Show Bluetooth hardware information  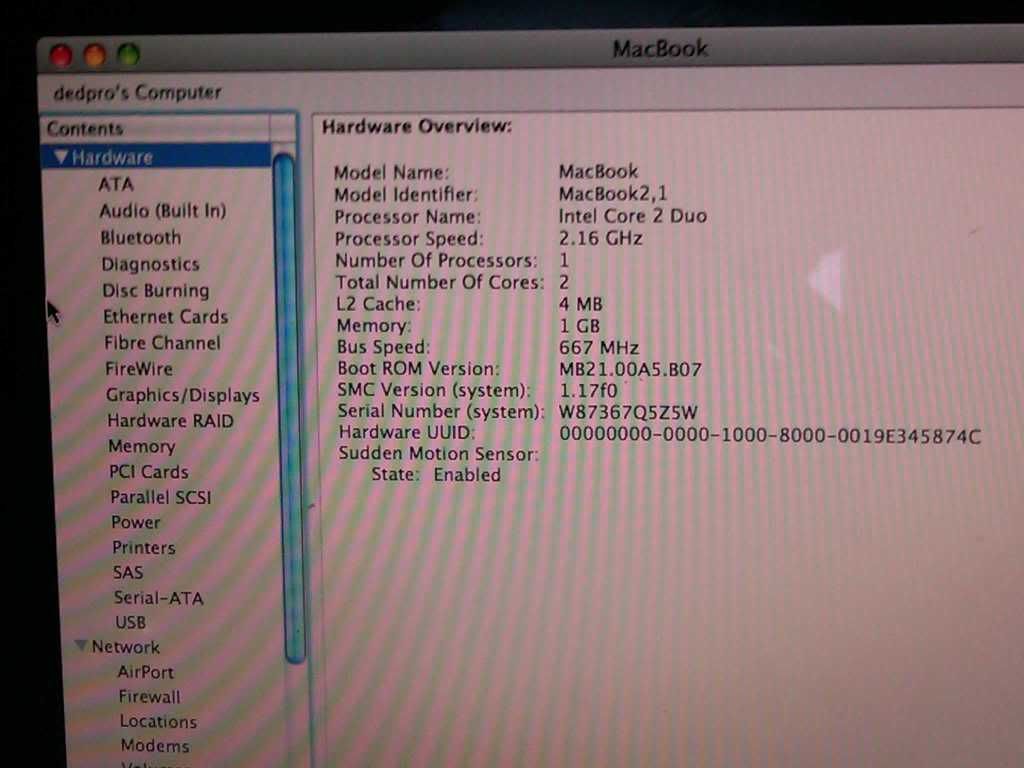140,237
